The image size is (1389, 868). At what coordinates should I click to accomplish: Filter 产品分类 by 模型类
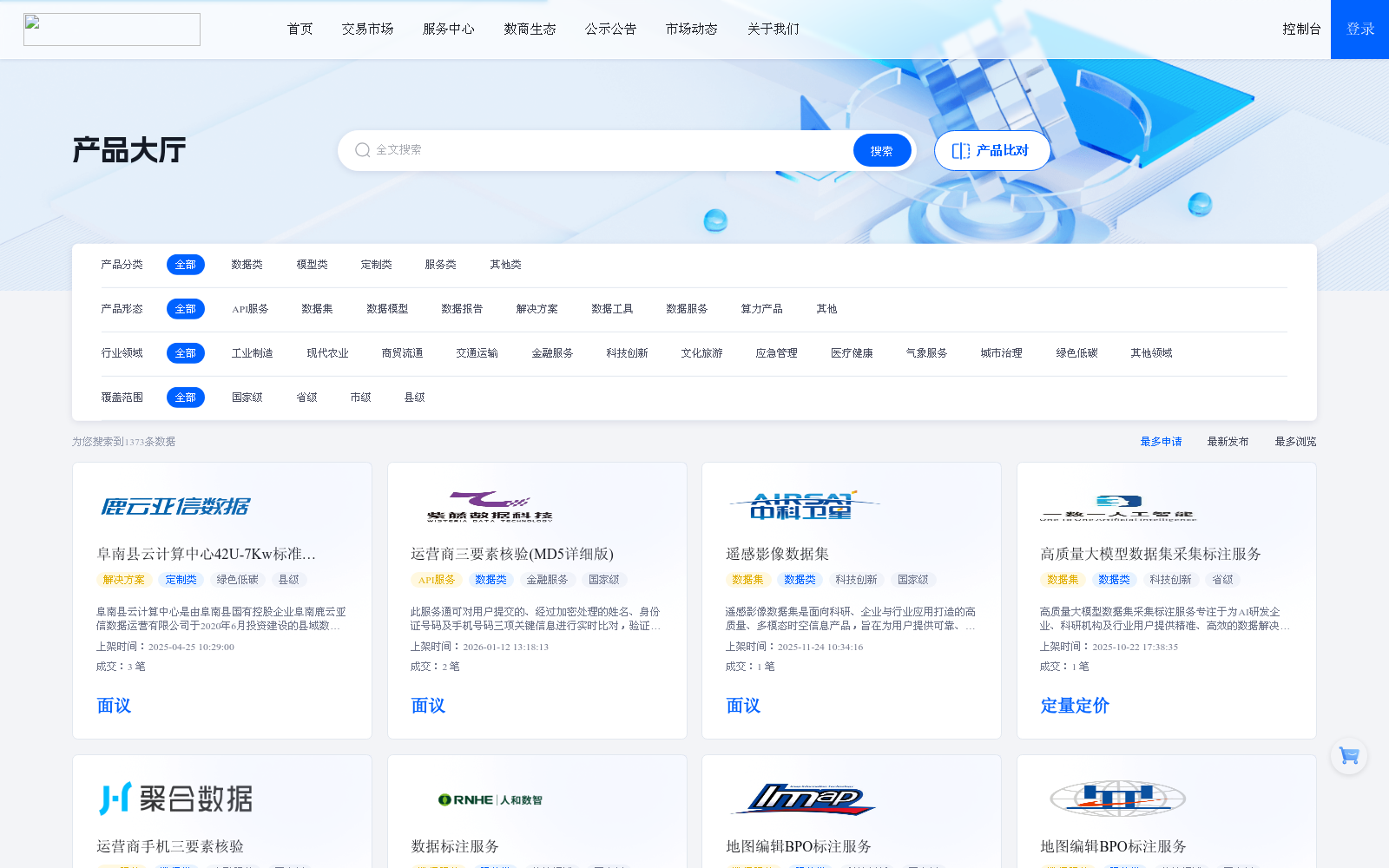click(313, 265)
